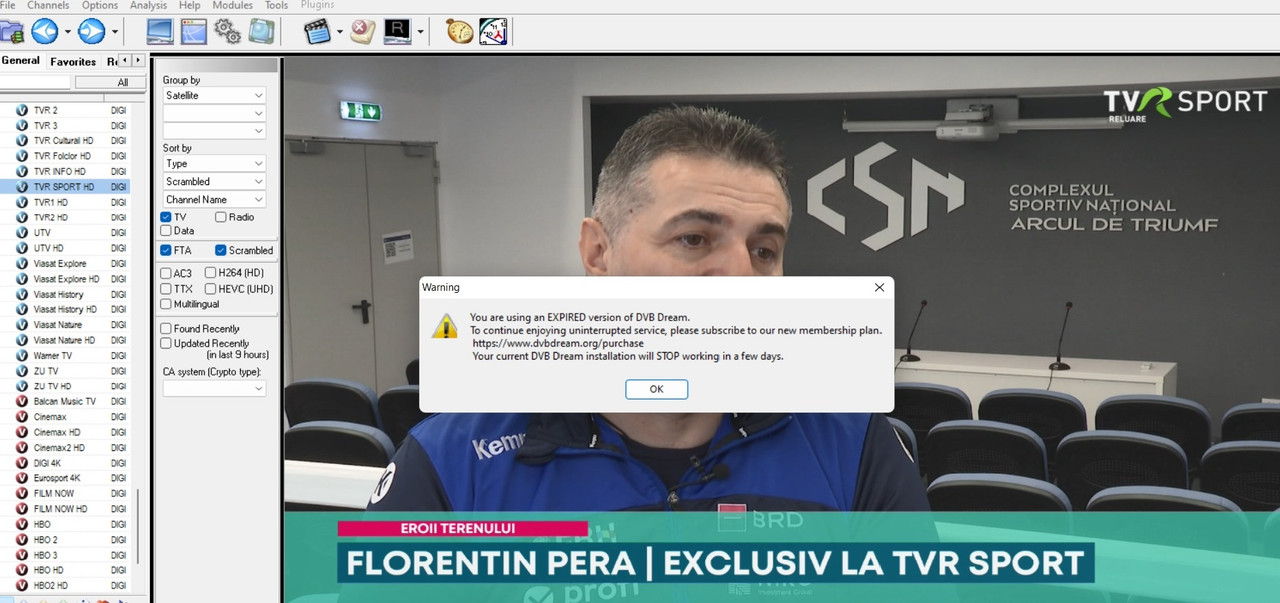Open the Type sort-by dropdown
Screen dimensions: 1280x603
215,163
